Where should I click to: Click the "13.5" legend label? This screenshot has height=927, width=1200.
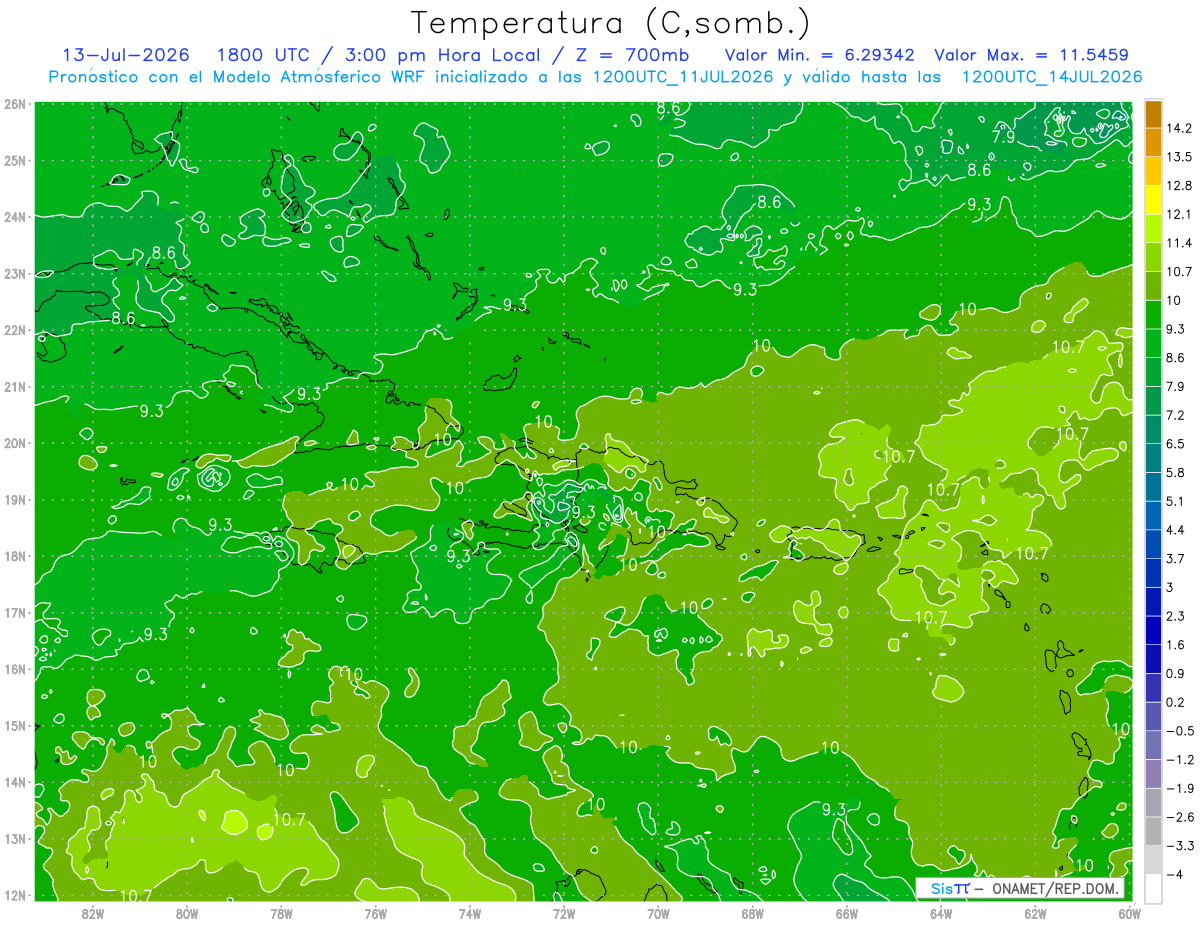(x=1179, y=156)
